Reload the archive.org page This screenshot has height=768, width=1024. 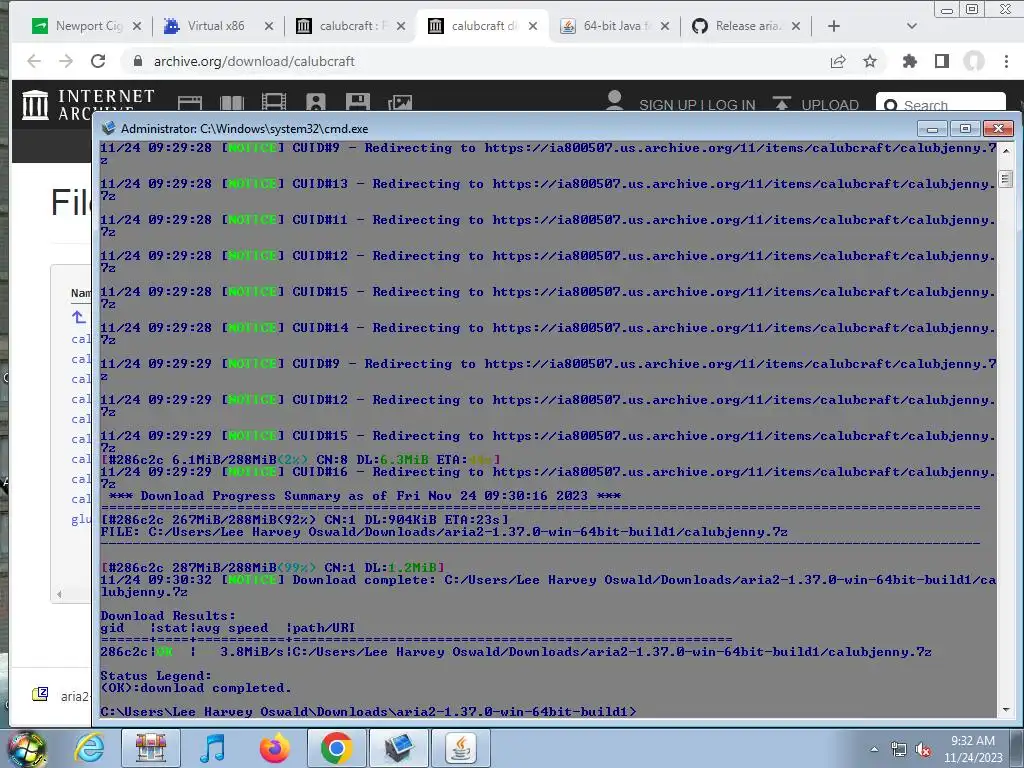98,61
